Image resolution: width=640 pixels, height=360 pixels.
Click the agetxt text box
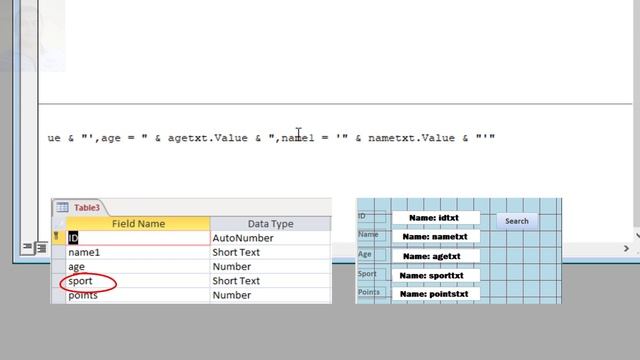click(436, 256)
